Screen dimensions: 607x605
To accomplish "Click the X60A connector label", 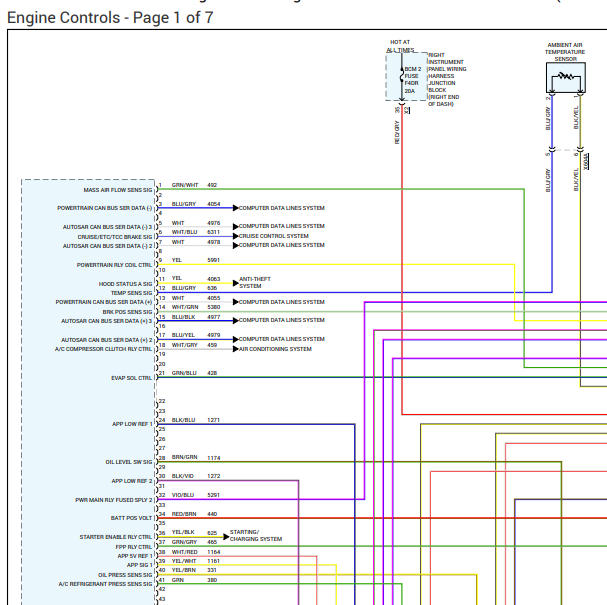I will 586,161.
